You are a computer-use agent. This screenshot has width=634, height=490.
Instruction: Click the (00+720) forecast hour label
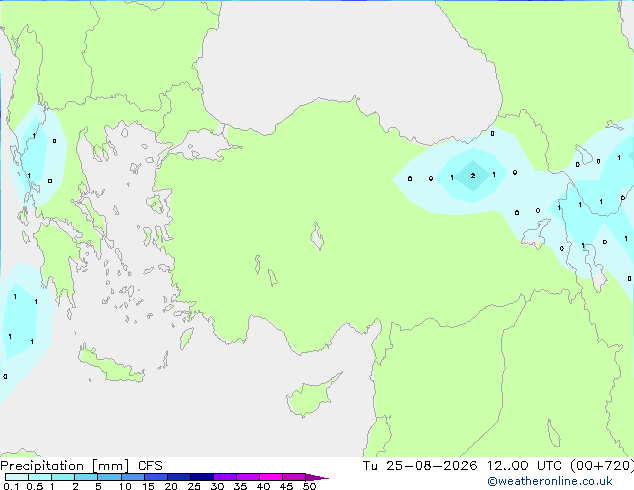tap(602, 466)
